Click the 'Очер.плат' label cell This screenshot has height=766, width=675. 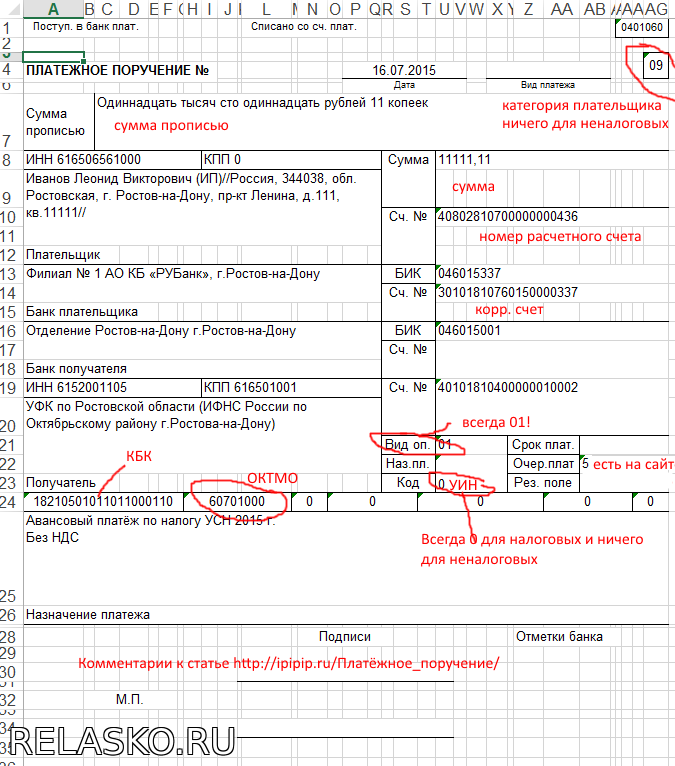[x=543, y=464]
